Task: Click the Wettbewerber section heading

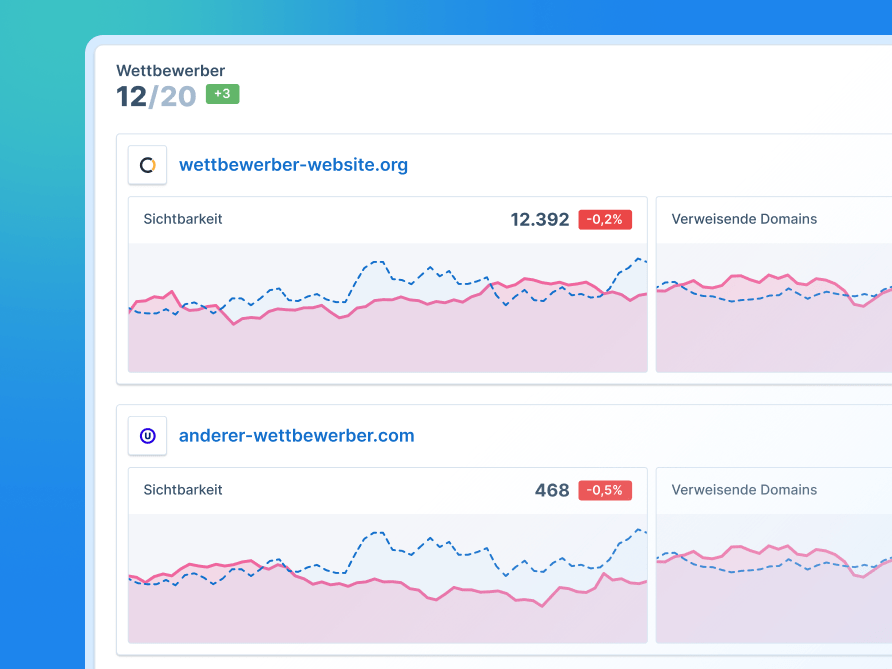Action: pos(168,70)
